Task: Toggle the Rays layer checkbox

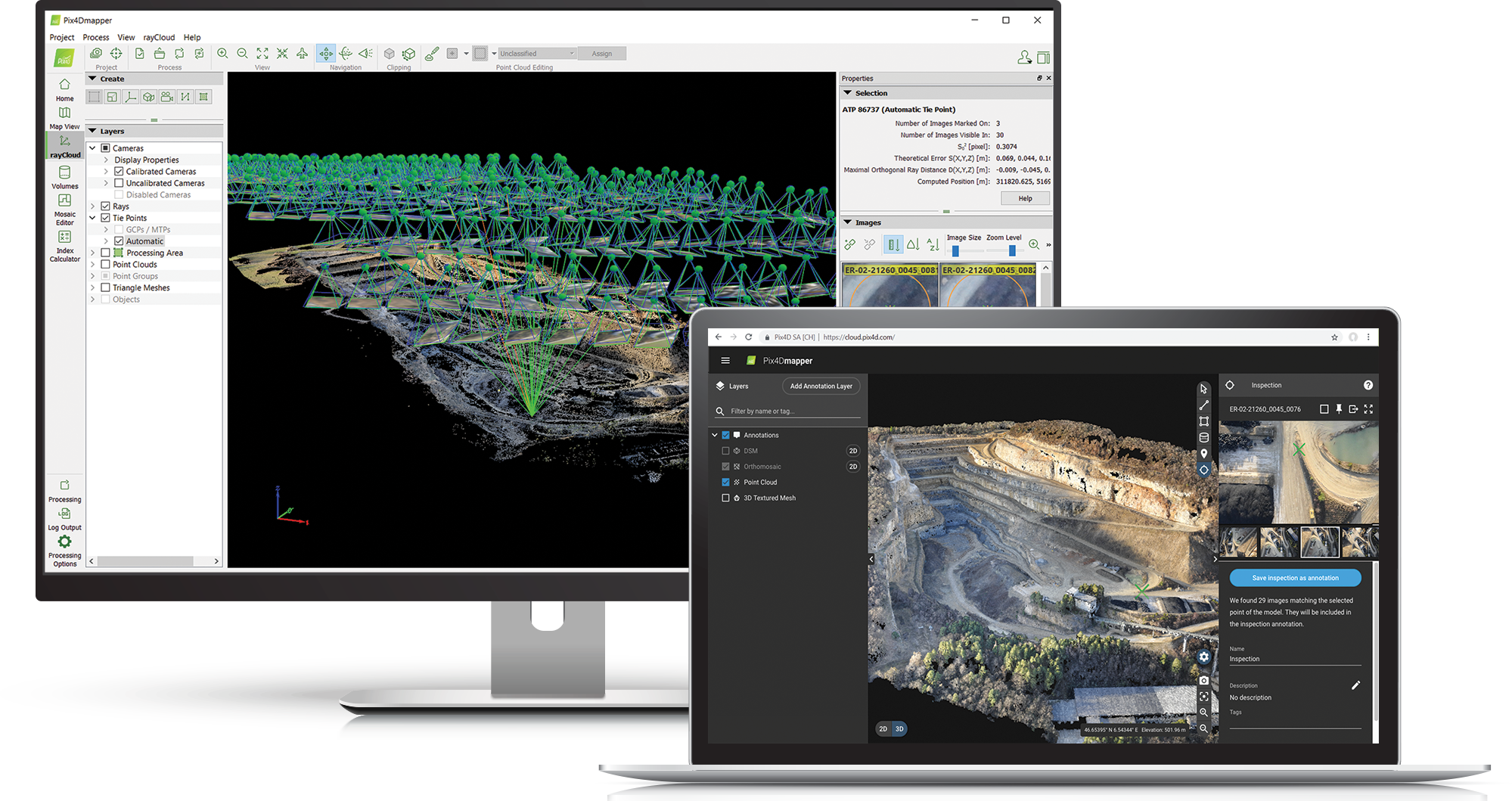Action: (105, 206)
